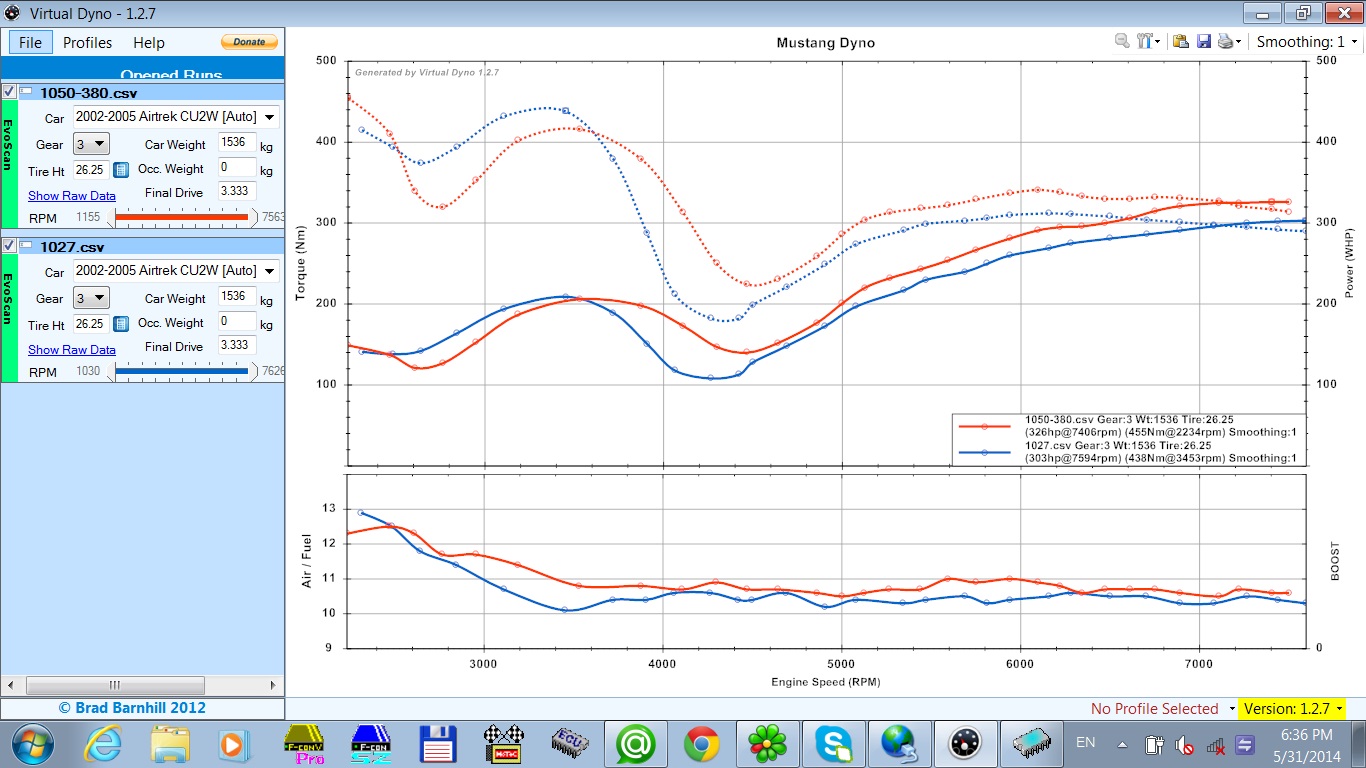Open tire height calculator for 1027.csv

[x=121, y=324]
